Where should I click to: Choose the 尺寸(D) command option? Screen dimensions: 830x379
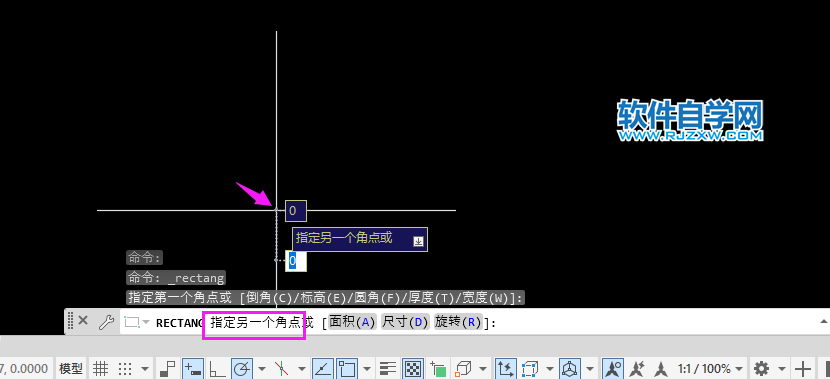pos(405,321)
